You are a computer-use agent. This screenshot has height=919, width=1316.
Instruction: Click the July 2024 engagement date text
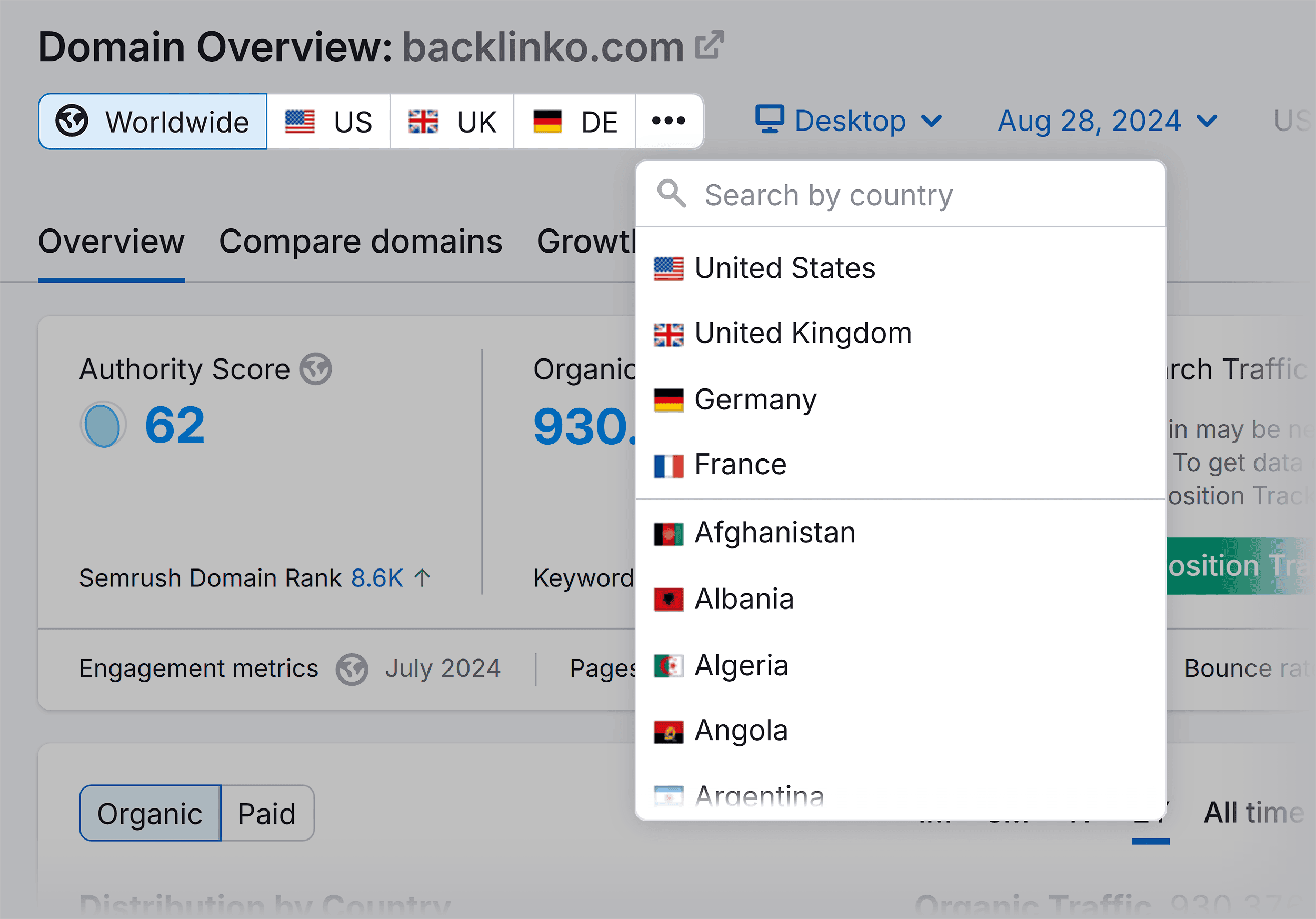click(443, 668)
